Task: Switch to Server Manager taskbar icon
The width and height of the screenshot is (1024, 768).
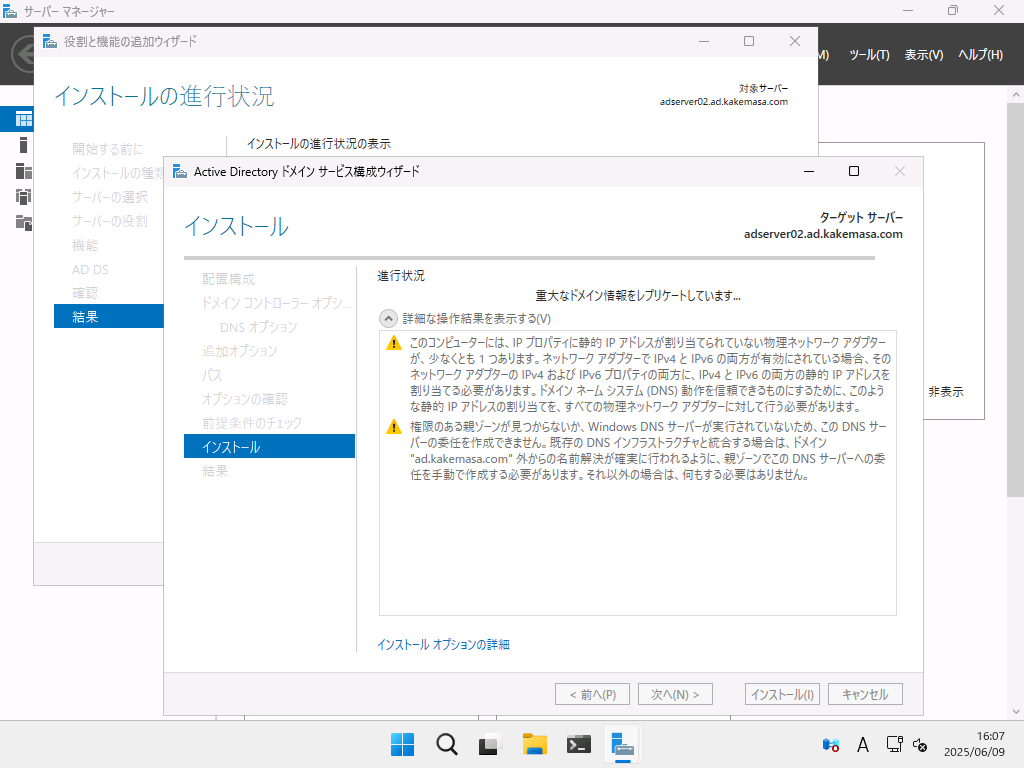Action: 622,744
